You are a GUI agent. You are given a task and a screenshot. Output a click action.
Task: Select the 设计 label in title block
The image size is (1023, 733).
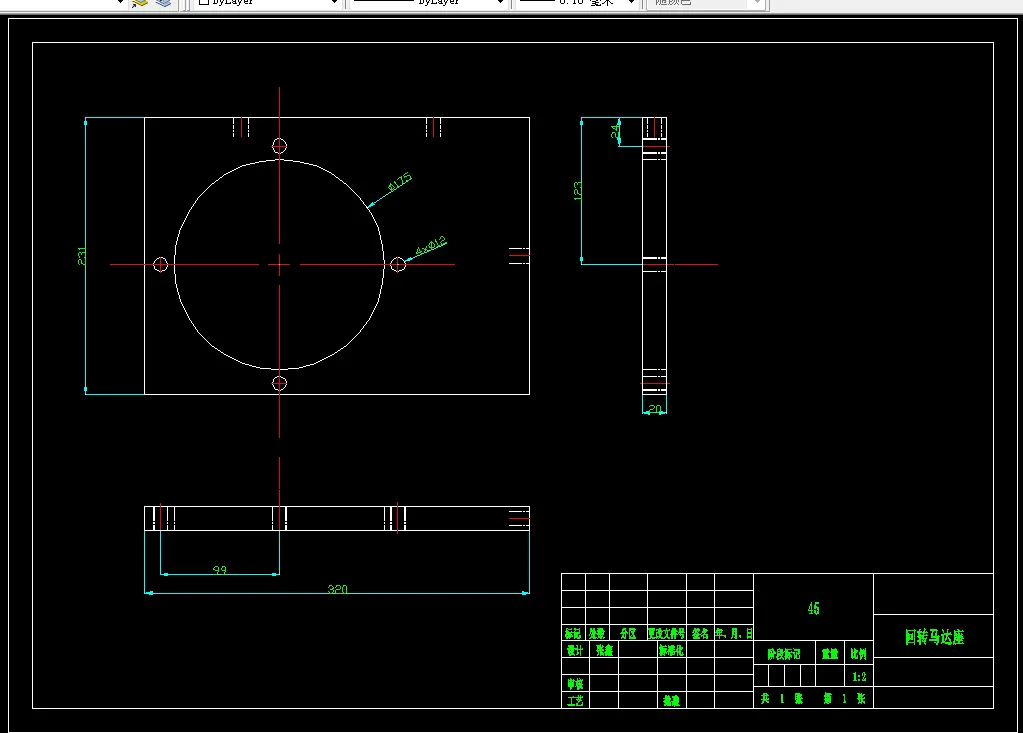575,650
